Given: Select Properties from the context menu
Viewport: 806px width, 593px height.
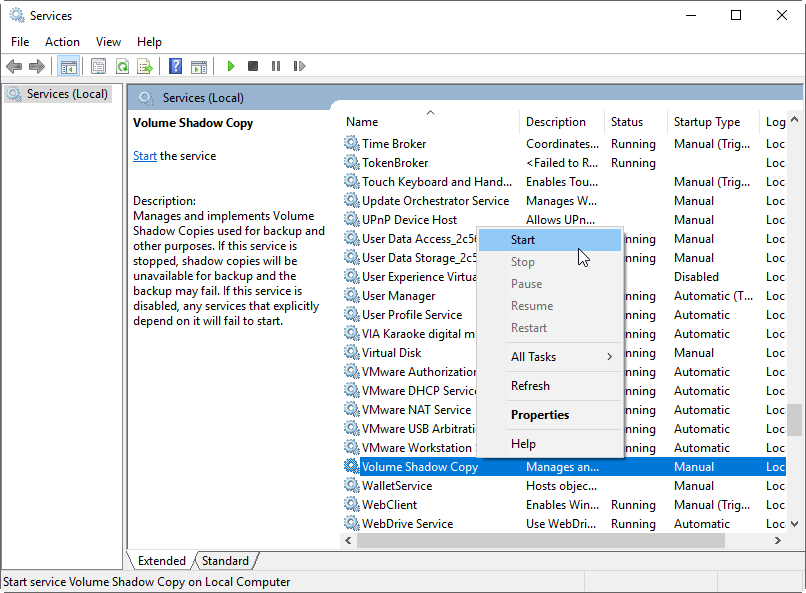Looking at the screenshot, I should (x=540, y=415).
